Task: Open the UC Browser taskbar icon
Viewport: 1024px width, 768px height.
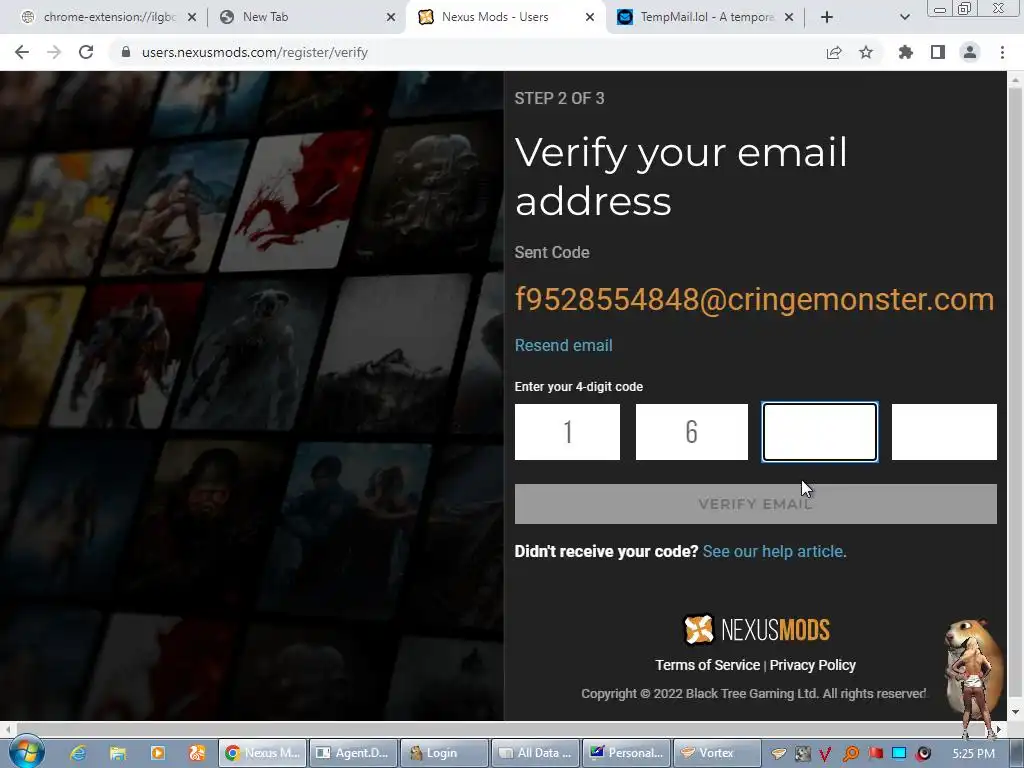Action: [197, 753]
